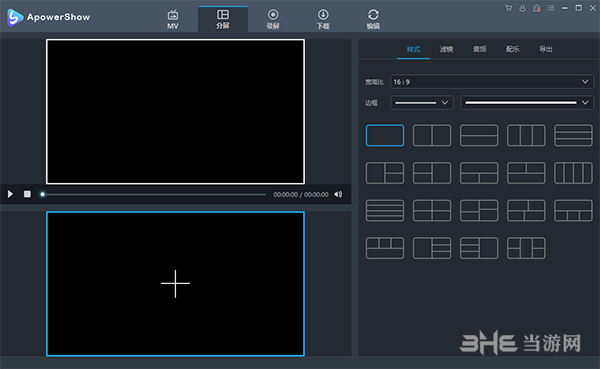Open the 16:9 aspect ratio dropdown
The width and height of the screenshot is (600, 369).
492,82
